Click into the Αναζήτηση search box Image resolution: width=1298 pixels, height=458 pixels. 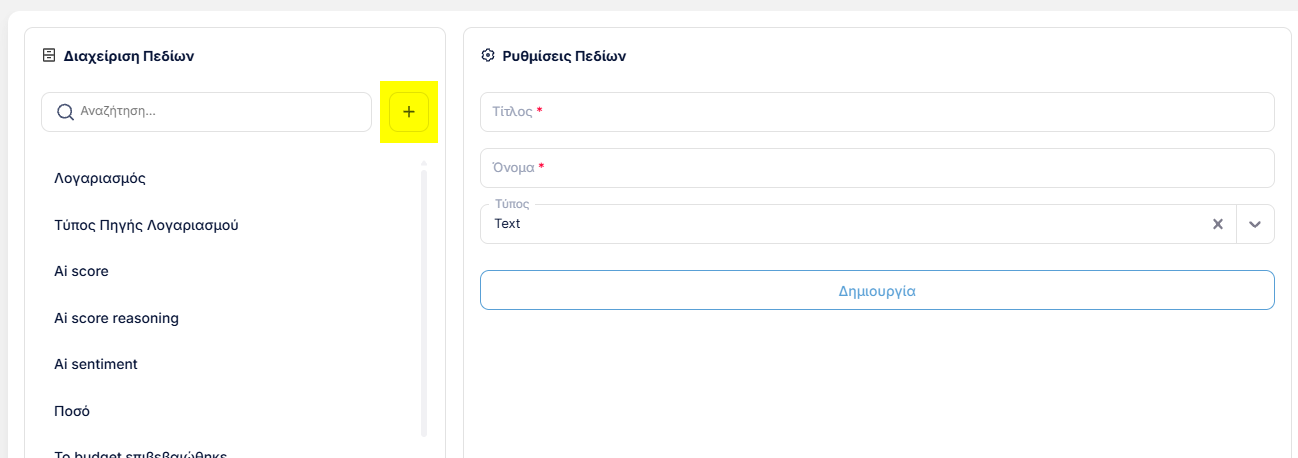pyautogui.click(x=206, y=112)
